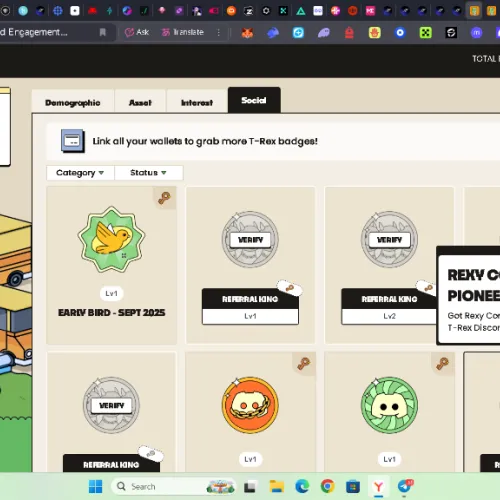Open browser toolbar three-dot menu
This screenshot has height=500, width=500.
point(219,32)
